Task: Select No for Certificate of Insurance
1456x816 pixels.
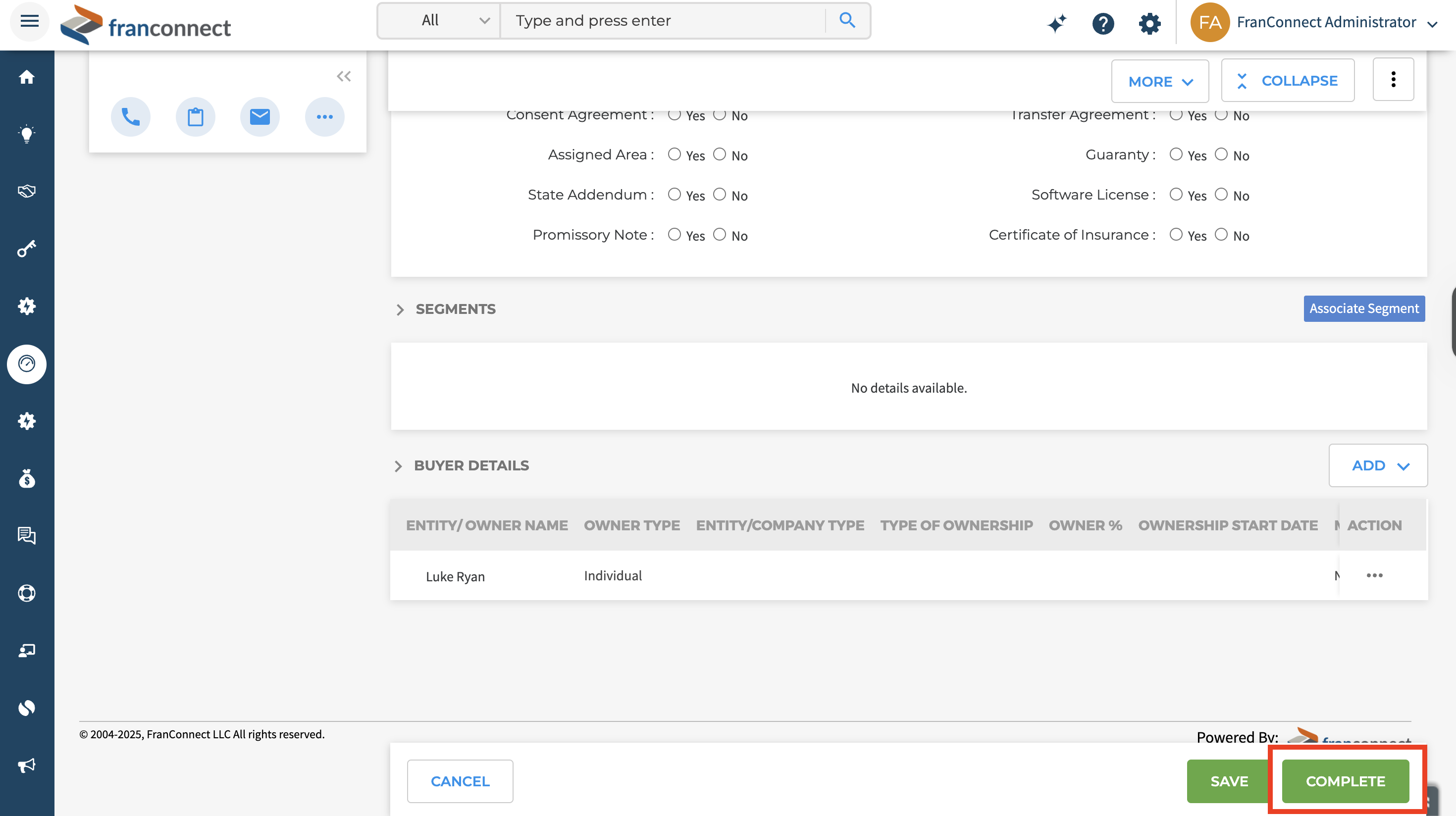Action: coord(1221,235)
